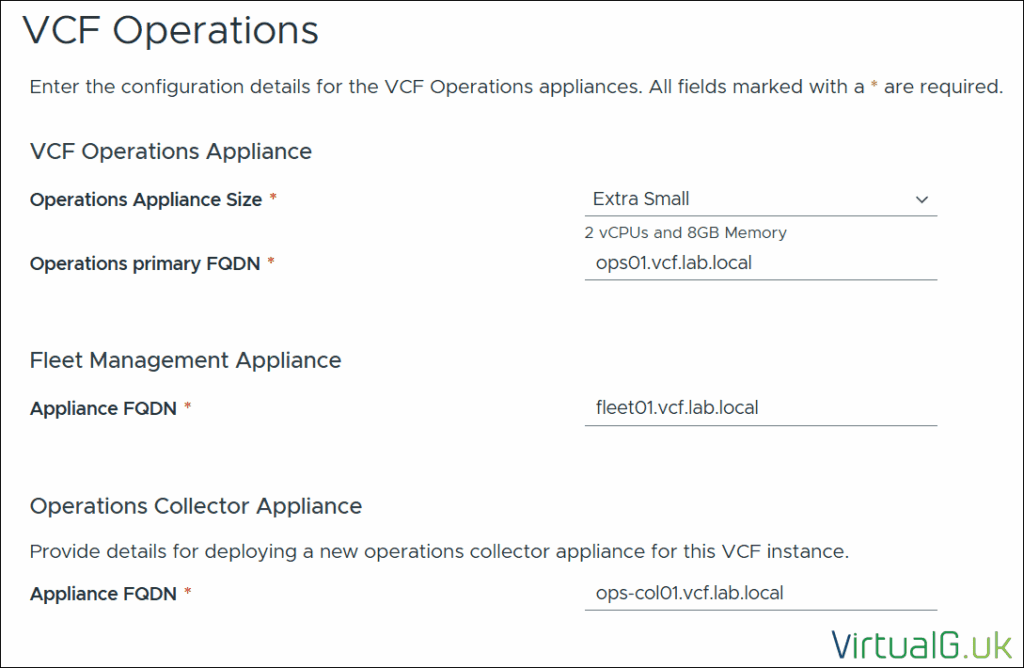1024x668 pixels.
Task: Focus the fleet01.vcf.lab.local FQDN field
Action: pos(760,408)
